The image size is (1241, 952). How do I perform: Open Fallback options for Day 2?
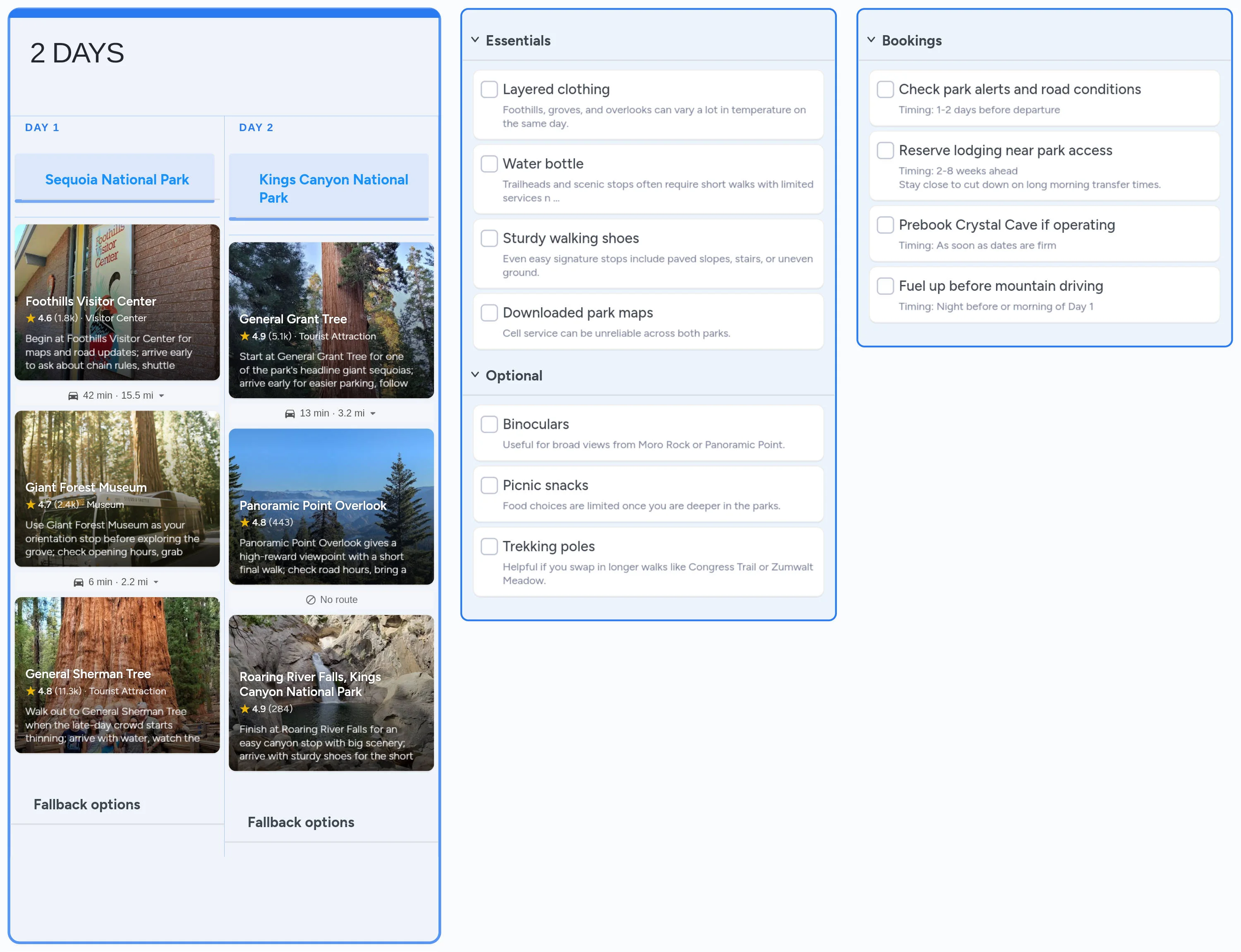point(301,822)
